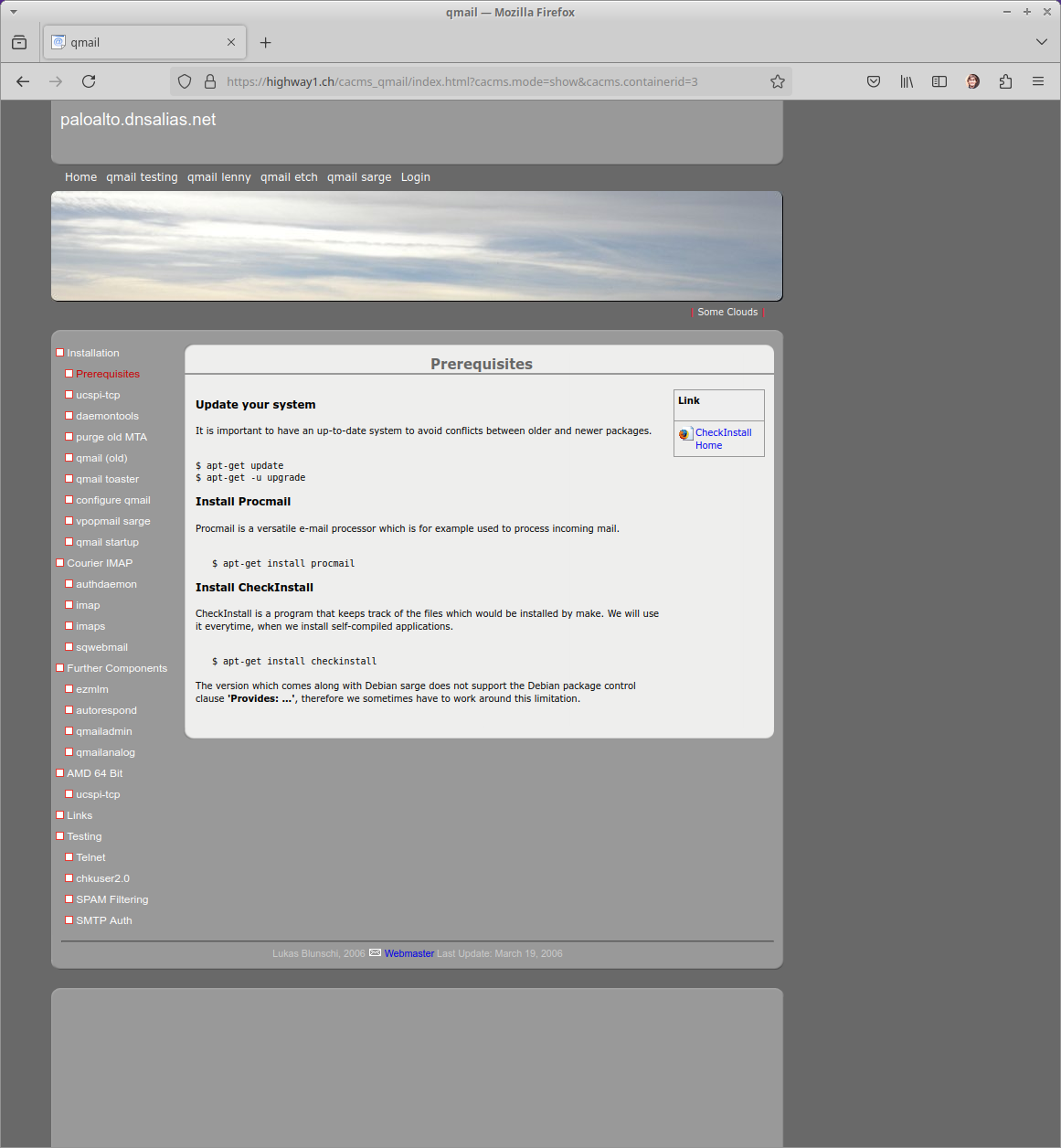Open Prerequisites sidebar entry
Image resolution: width=1061 pixels, height=1148 pixels.
click(x=108, y=374)
